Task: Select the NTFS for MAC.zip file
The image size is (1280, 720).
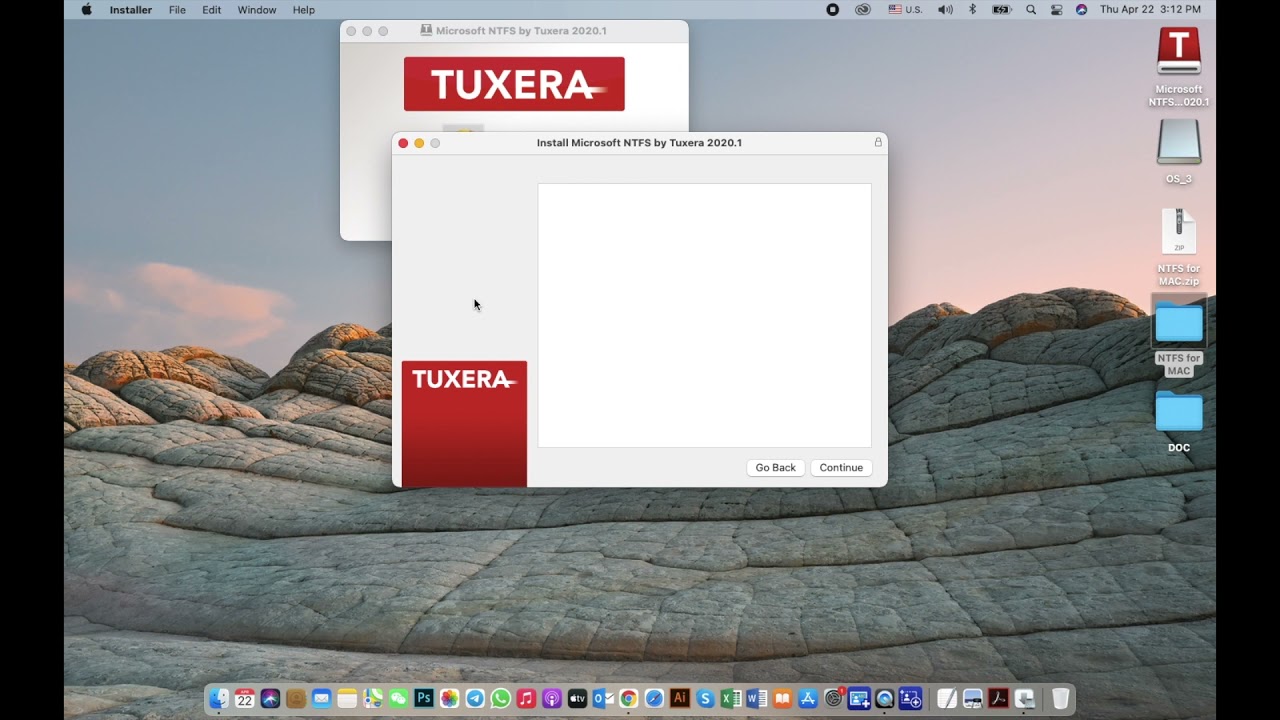Action: [1179, 232]
